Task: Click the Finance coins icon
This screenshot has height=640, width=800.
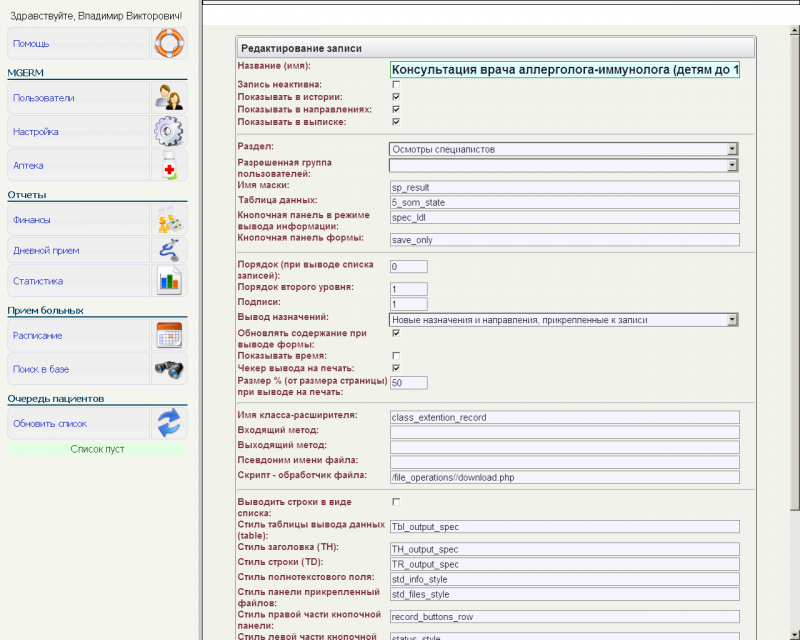Action: [168, 220]
